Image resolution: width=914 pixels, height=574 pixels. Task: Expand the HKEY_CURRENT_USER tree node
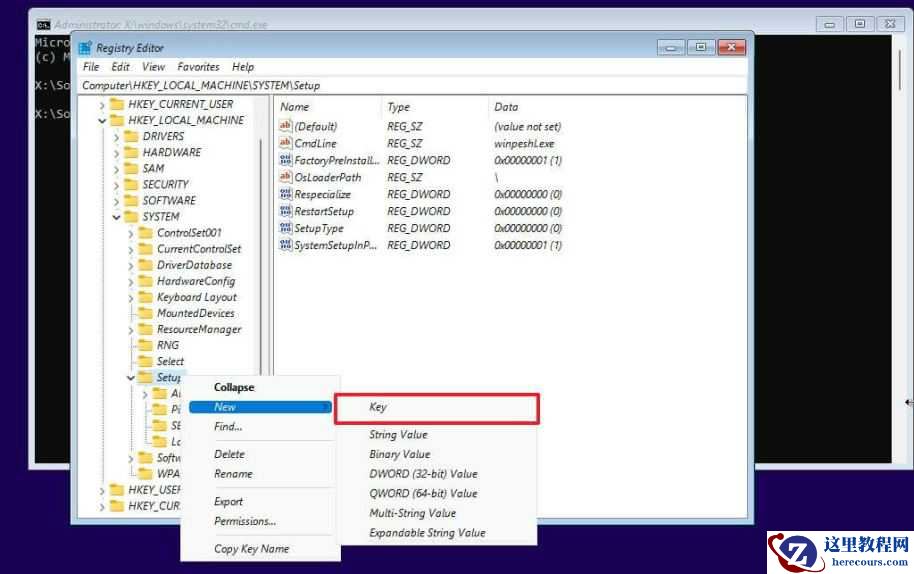point(102,105)
